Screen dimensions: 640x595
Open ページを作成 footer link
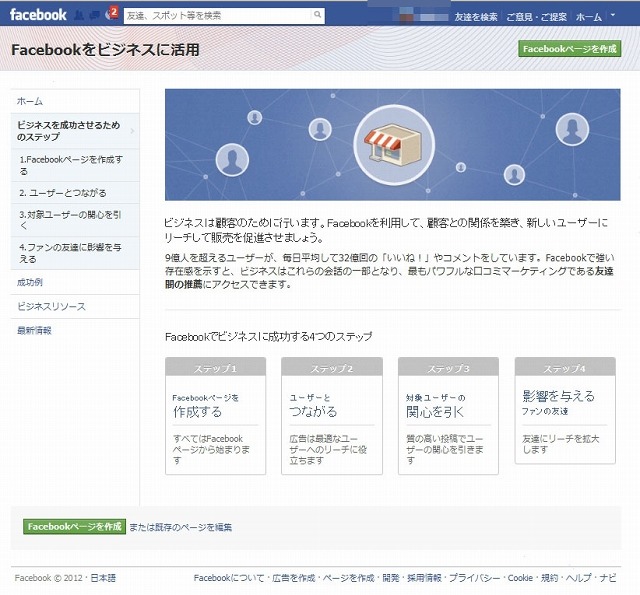[349, 578]
